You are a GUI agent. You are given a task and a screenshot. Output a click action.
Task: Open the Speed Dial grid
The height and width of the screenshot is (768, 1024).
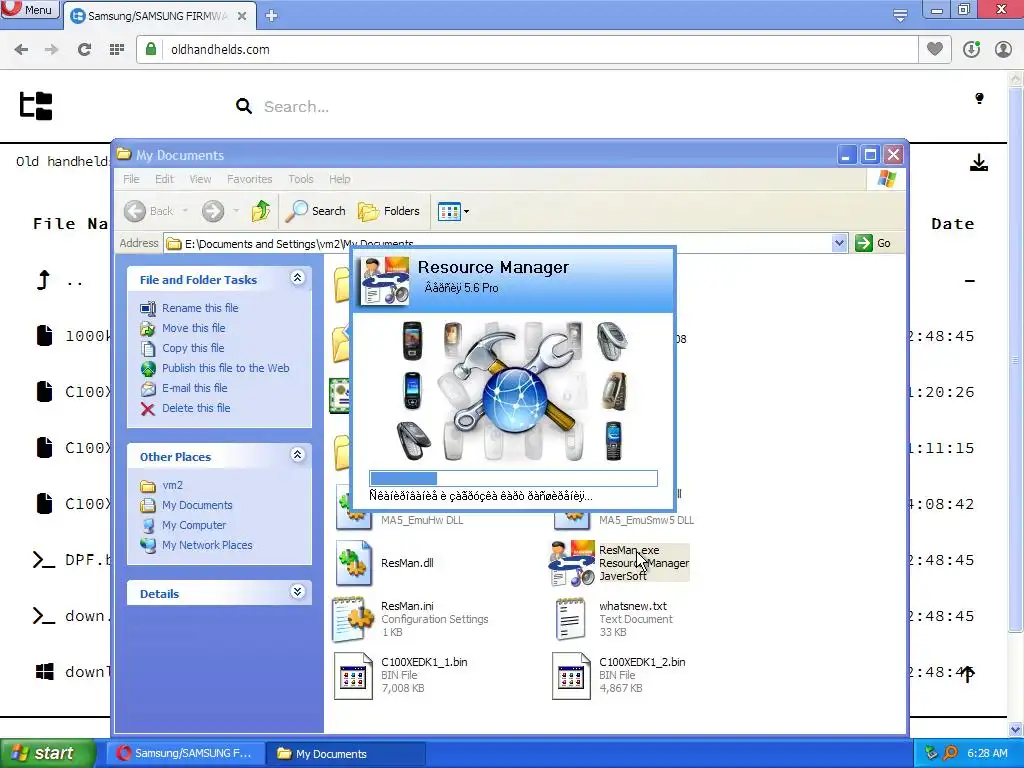point(117,50)
